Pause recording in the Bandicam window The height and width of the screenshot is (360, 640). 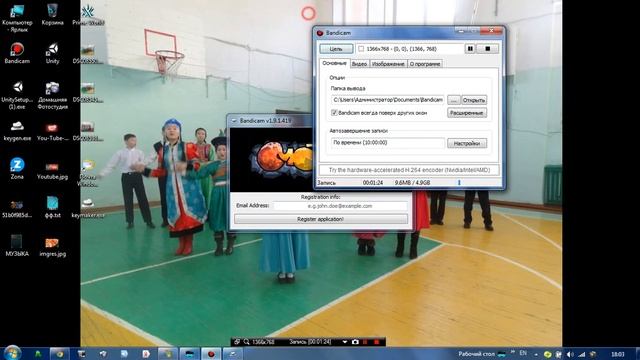click(x=470, y=49)
